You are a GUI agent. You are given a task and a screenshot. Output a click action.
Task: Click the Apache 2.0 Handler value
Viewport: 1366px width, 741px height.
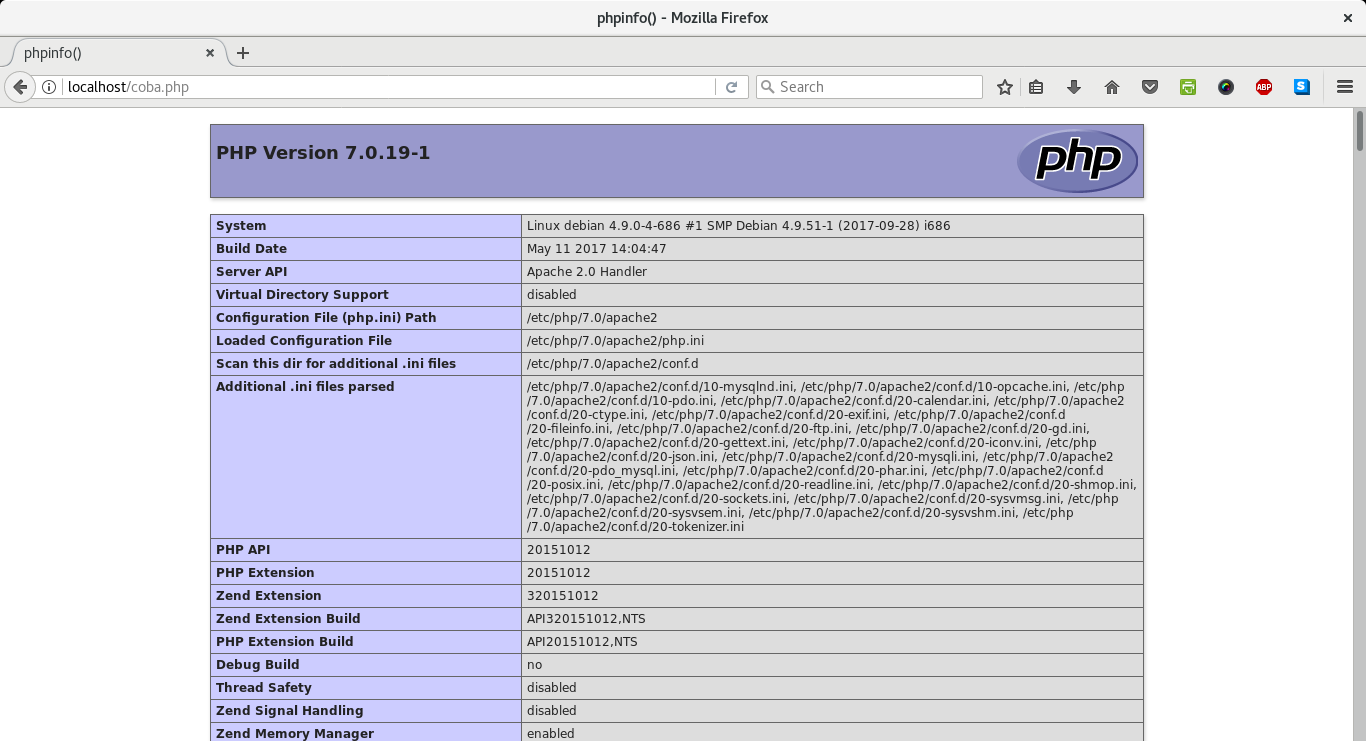pos(587,272)
